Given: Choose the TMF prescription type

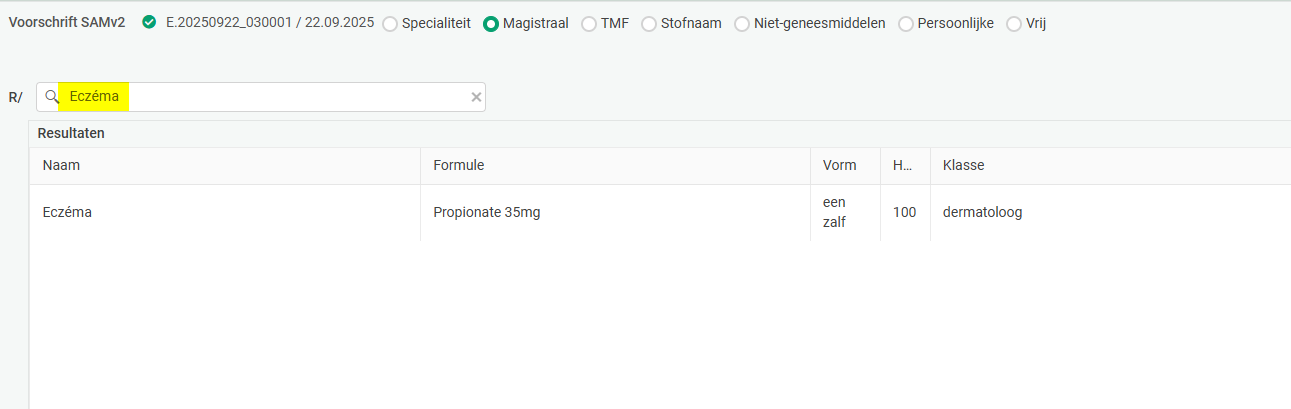Looking at the screenshot, I should tap(589, 24).
